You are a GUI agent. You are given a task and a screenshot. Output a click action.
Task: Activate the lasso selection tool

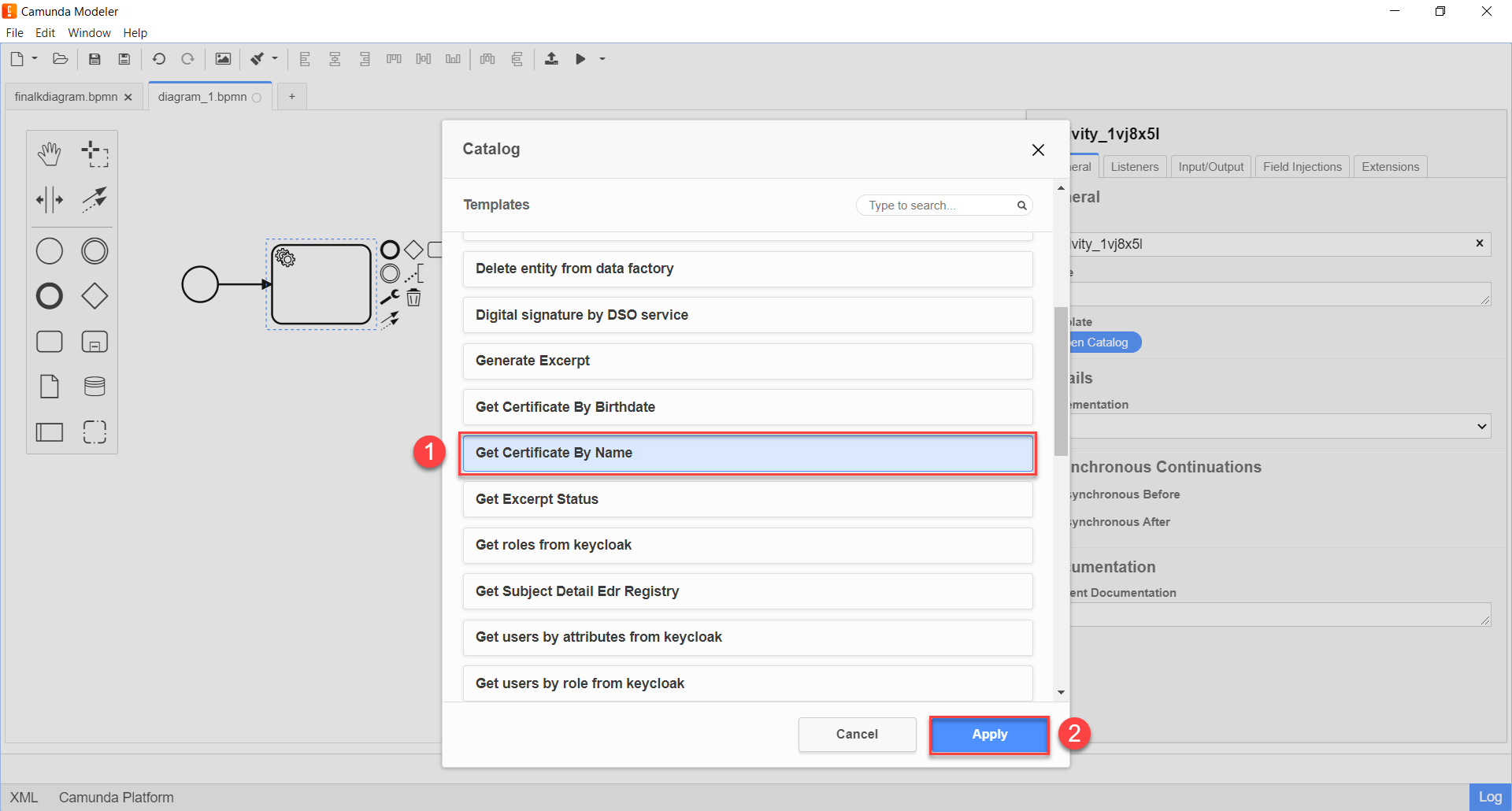pos(94,154)
